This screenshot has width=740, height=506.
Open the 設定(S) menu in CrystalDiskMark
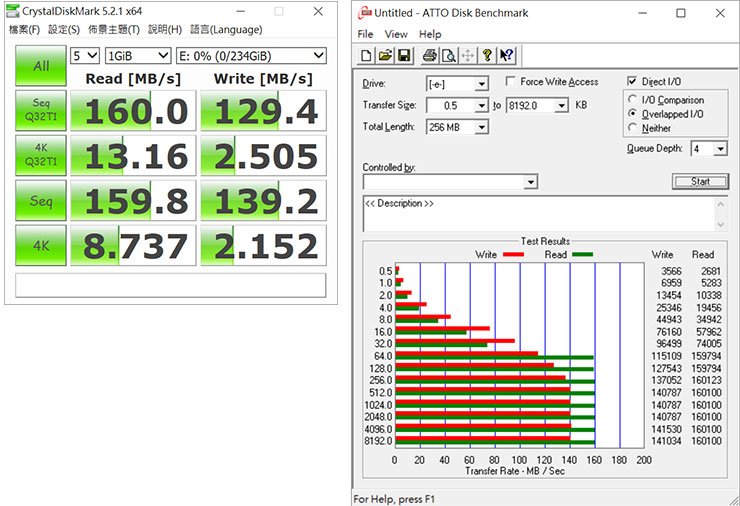(x=65, y=30)
